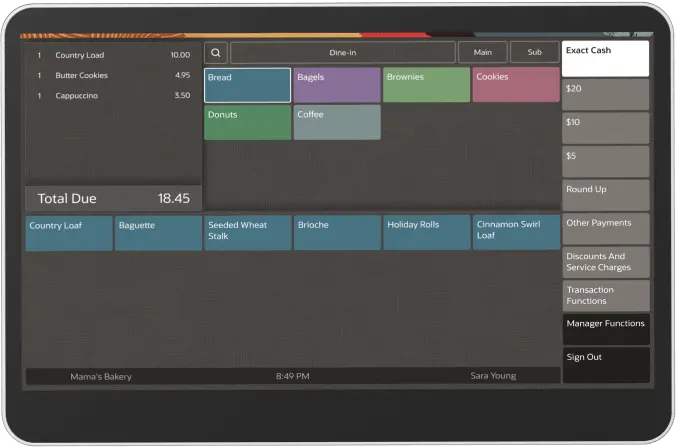676x447 pixels.
Task: Add Cinnamon Swirl Loaf to order
Action: tap(515, 233)
